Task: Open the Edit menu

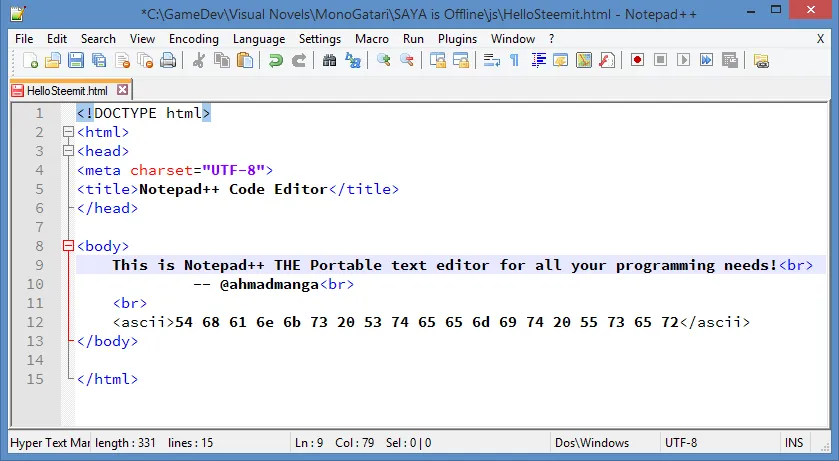Action: tap(57, 39)
